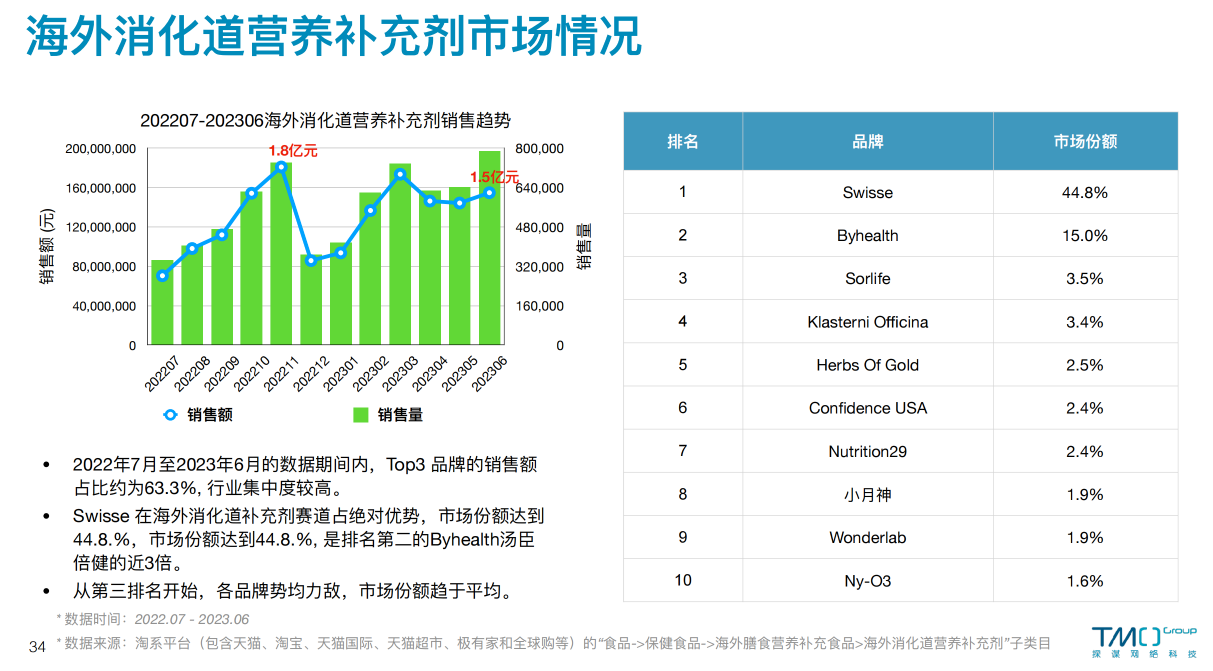This screenshot has height=671, width=1213.
Task: Click the 排名 table header
Action: (683, 142)
